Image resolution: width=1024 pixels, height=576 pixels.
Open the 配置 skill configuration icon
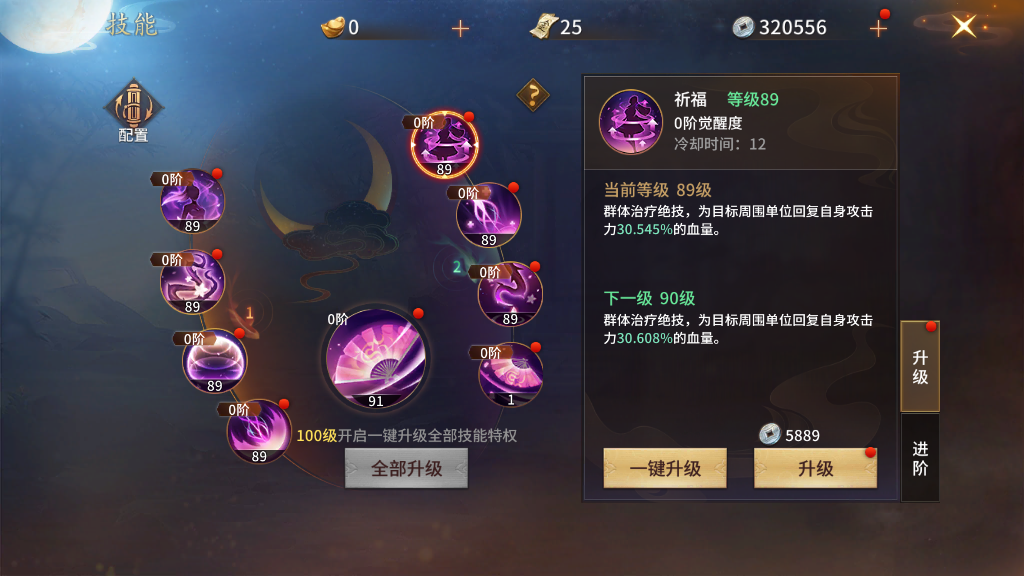(x=133, y=112)
